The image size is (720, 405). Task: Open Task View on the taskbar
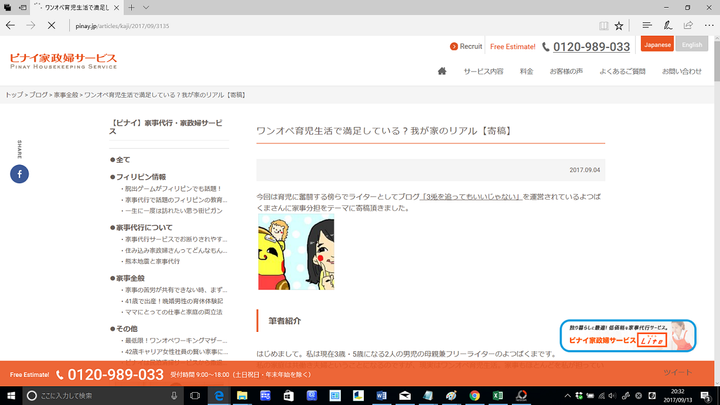pyautogui.click(x=195, y=395)
